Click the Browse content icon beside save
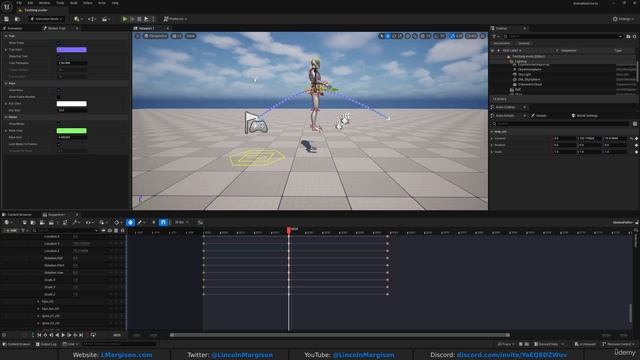Screen dimensions: 640x360 pos(17,19)
